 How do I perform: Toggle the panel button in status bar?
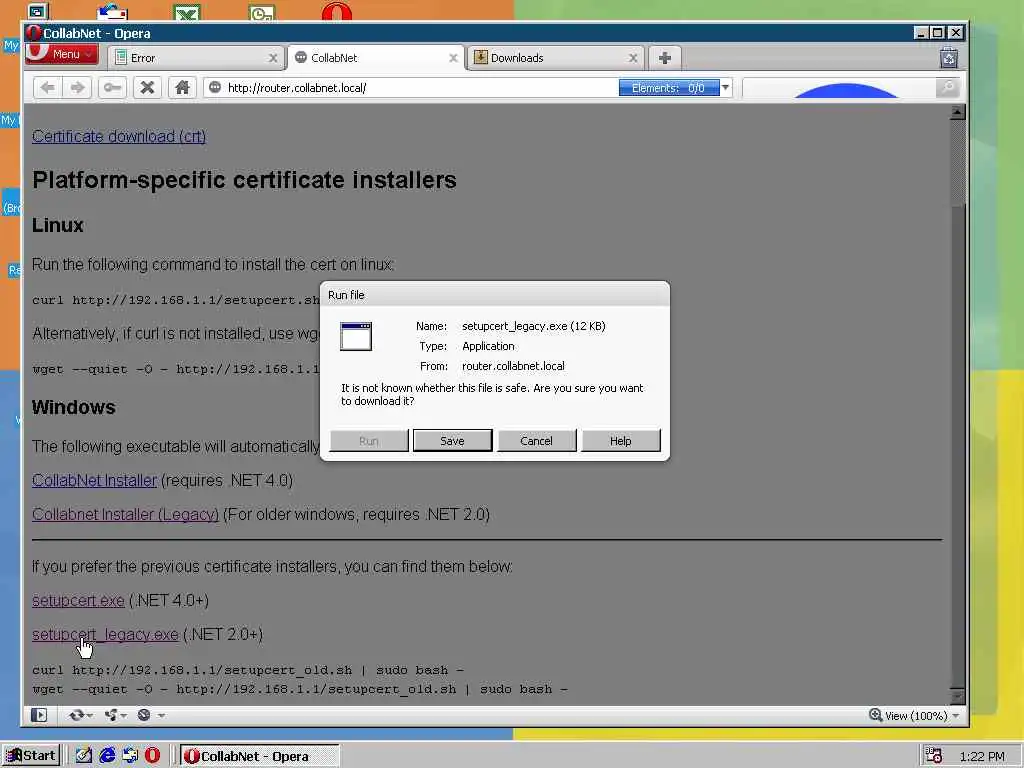tap(39, 715)
